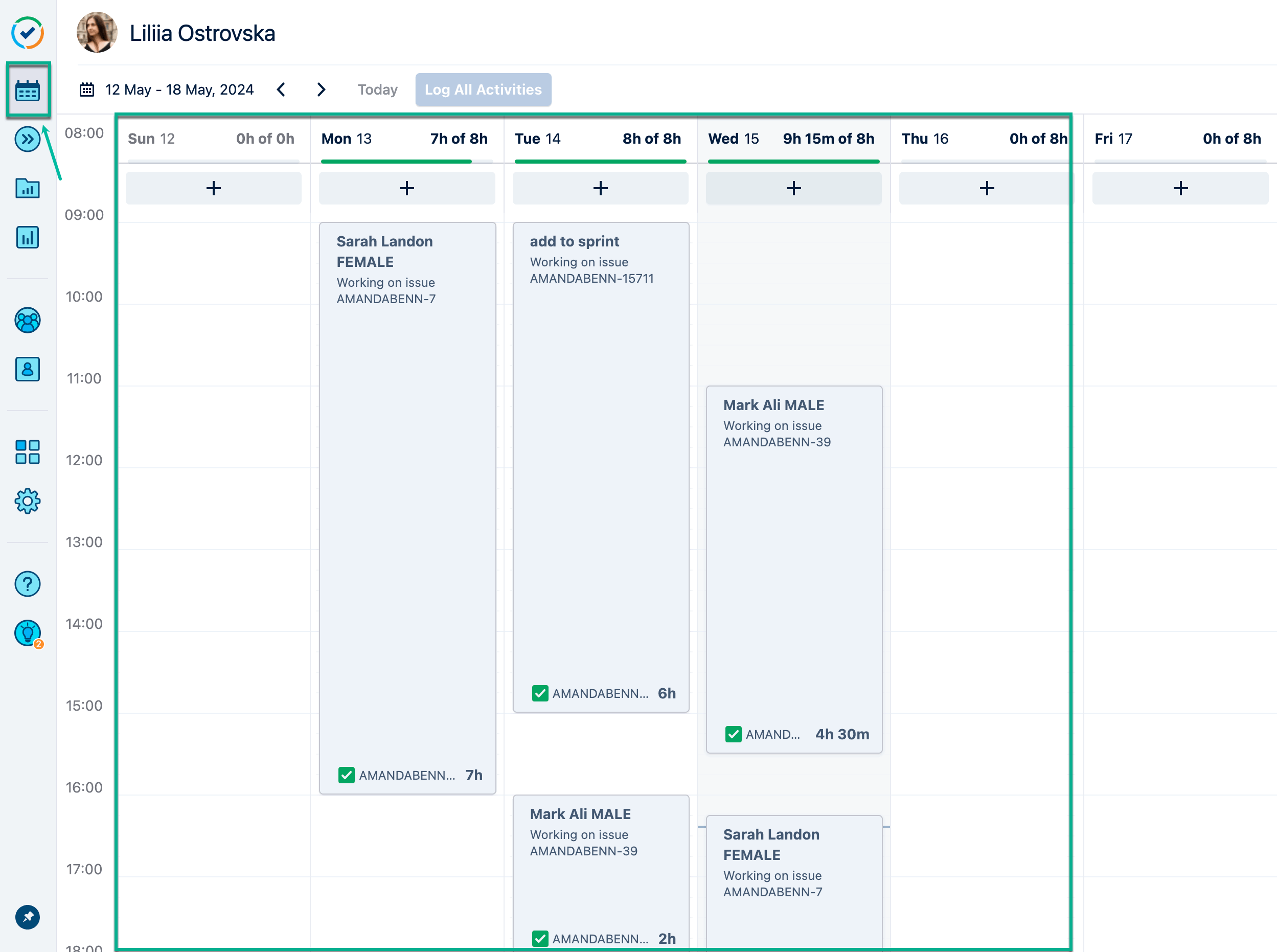Click the Log All Activities button

pos(483,90)
